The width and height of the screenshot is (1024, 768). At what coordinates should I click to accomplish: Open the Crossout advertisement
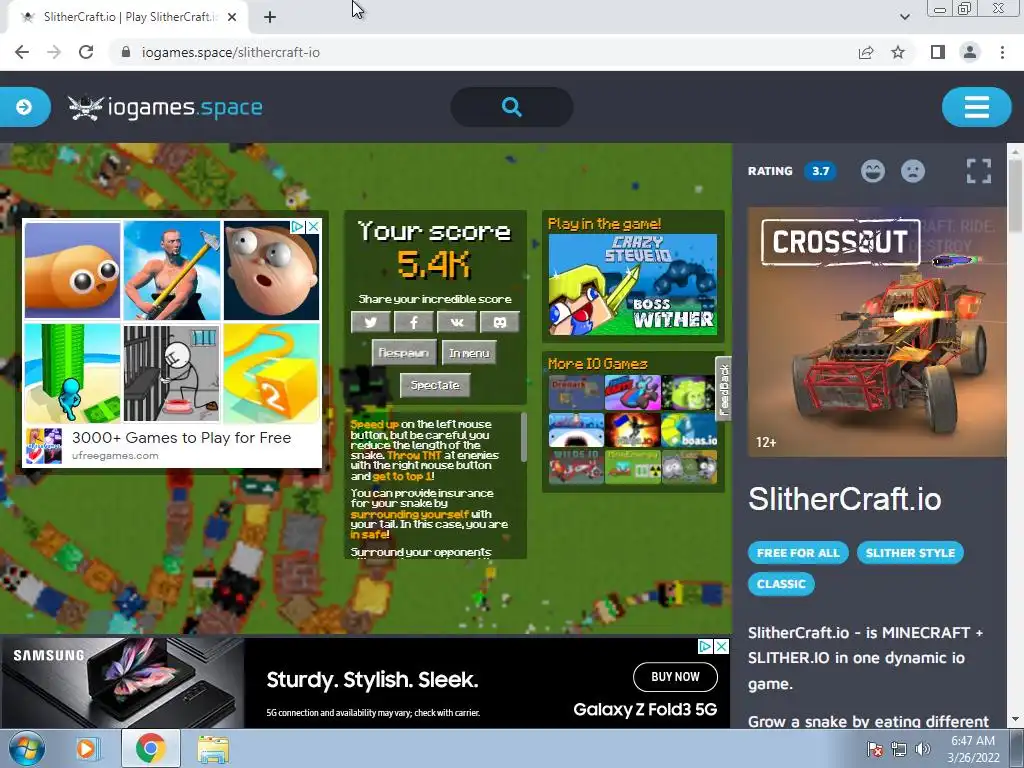click(877, 332)
